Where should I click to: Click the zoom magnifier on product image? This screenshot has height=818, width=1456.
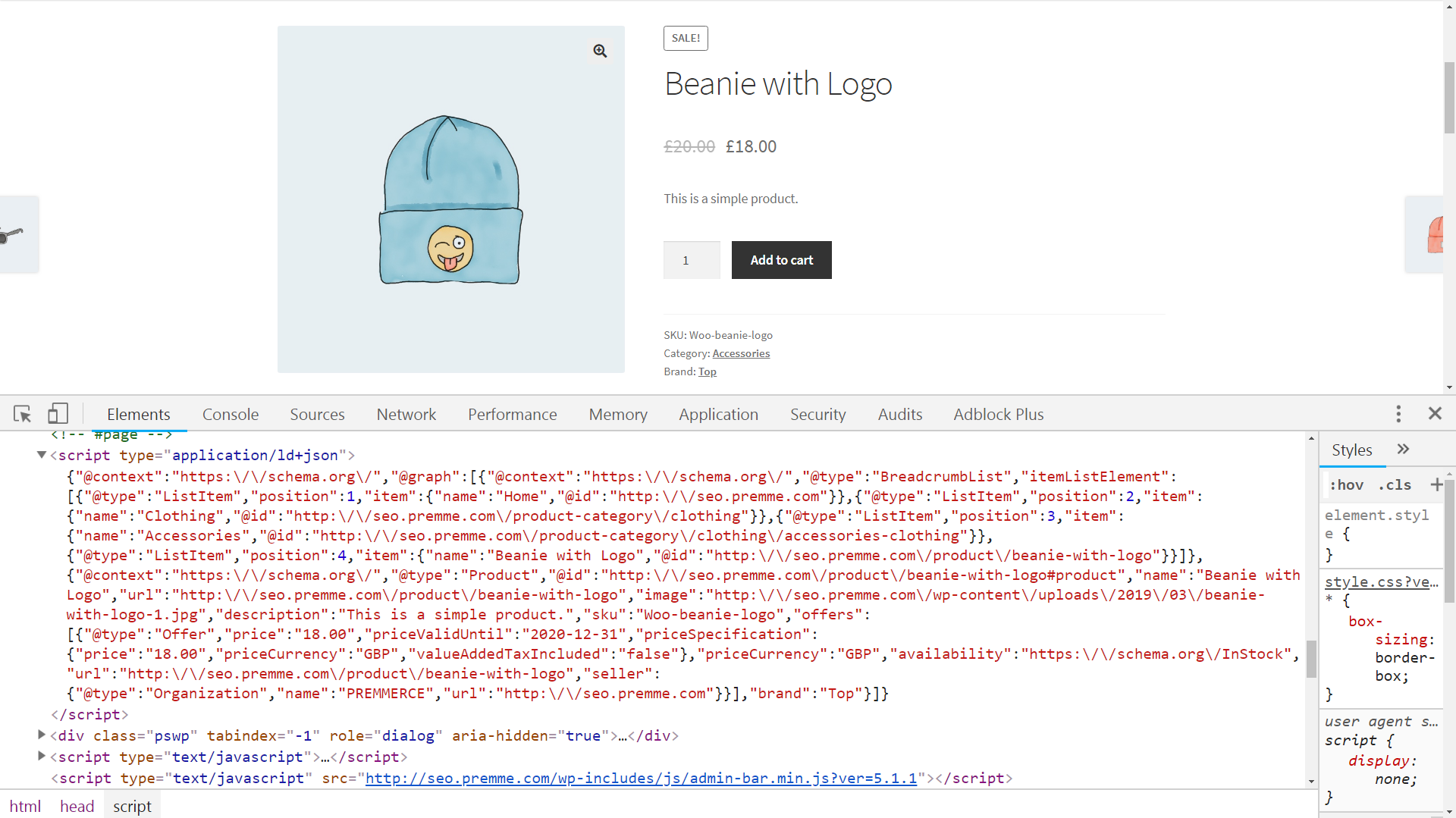point(600,51)
